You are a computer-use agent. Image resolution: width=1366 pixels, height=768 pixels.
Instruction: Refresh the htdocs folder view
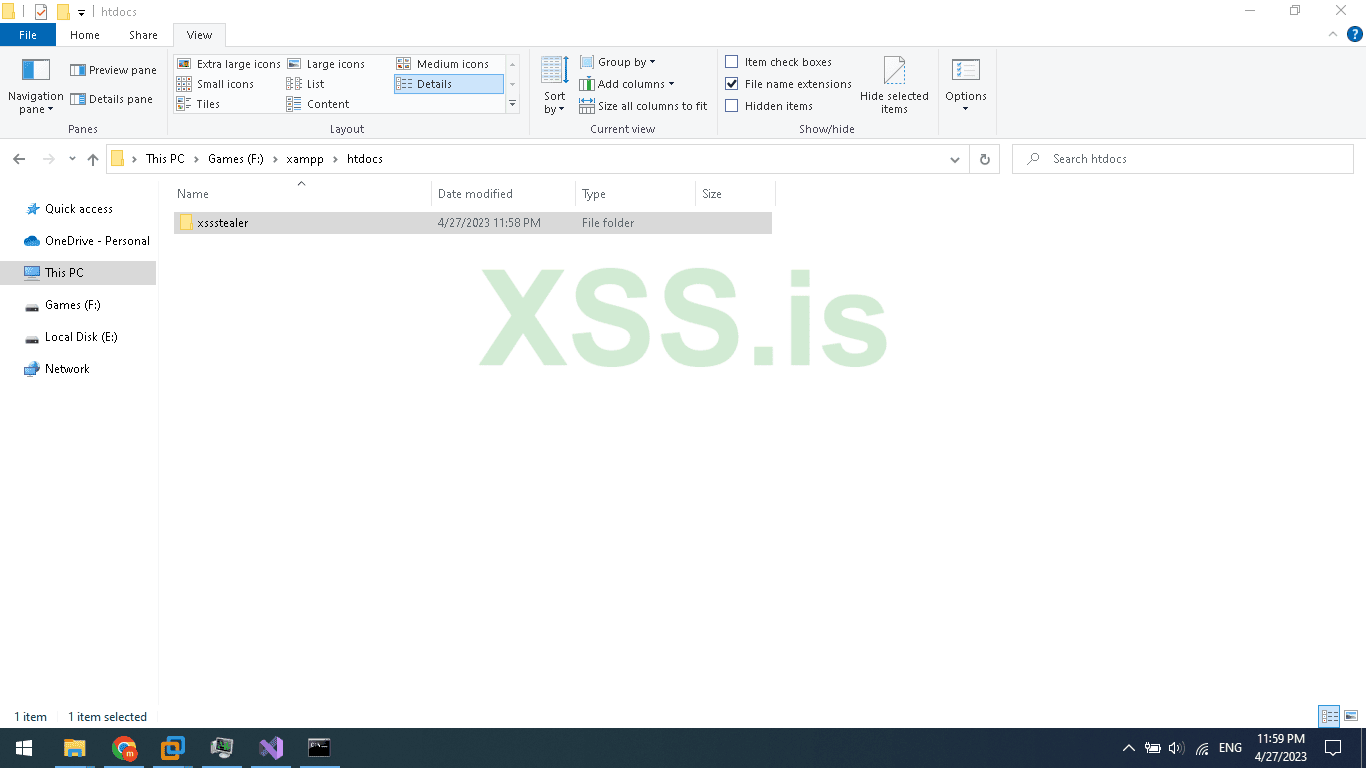coord(985,159)
